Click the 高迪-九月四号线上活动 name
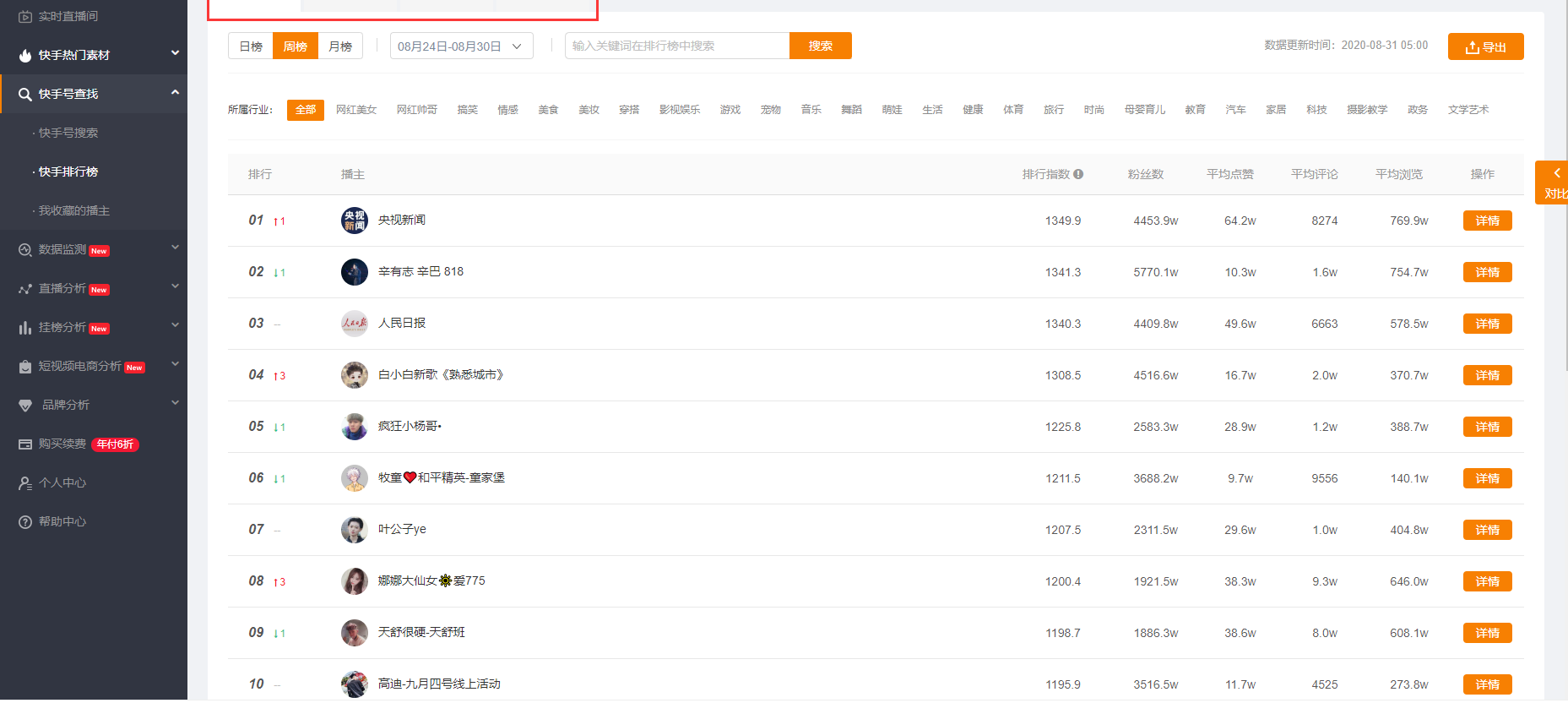The height and width of the screenshot is (703, 1568). [x=439, y=684]
